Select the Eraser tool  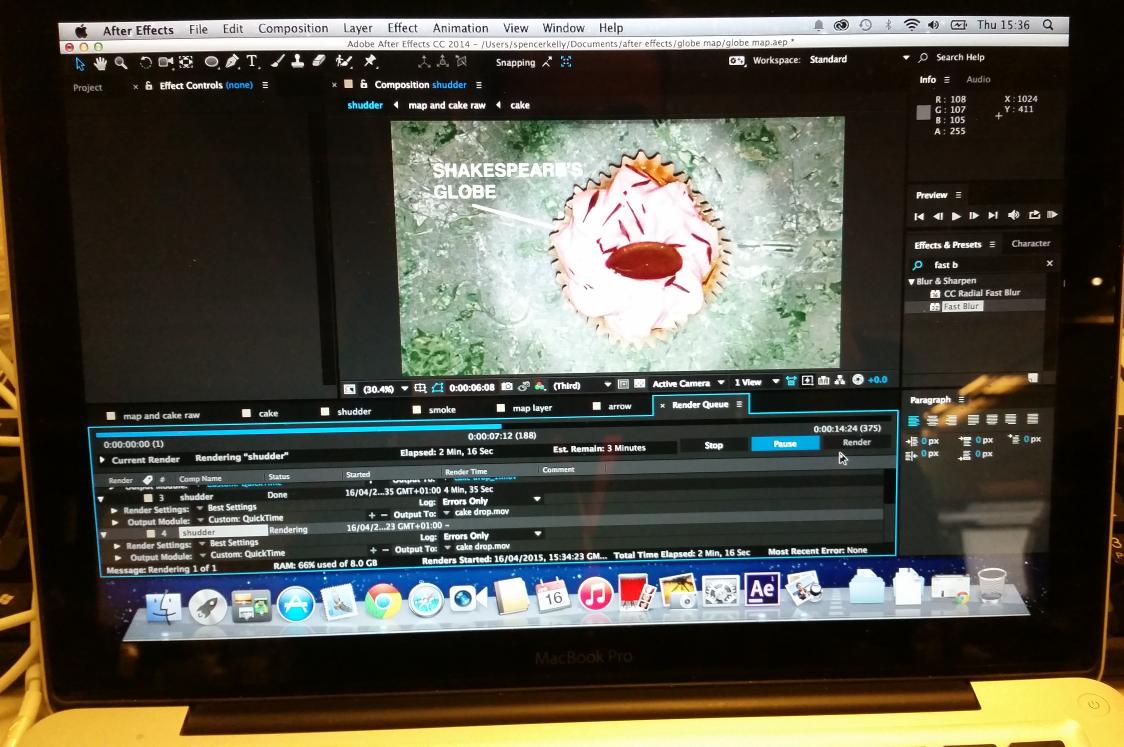point(319,62)
